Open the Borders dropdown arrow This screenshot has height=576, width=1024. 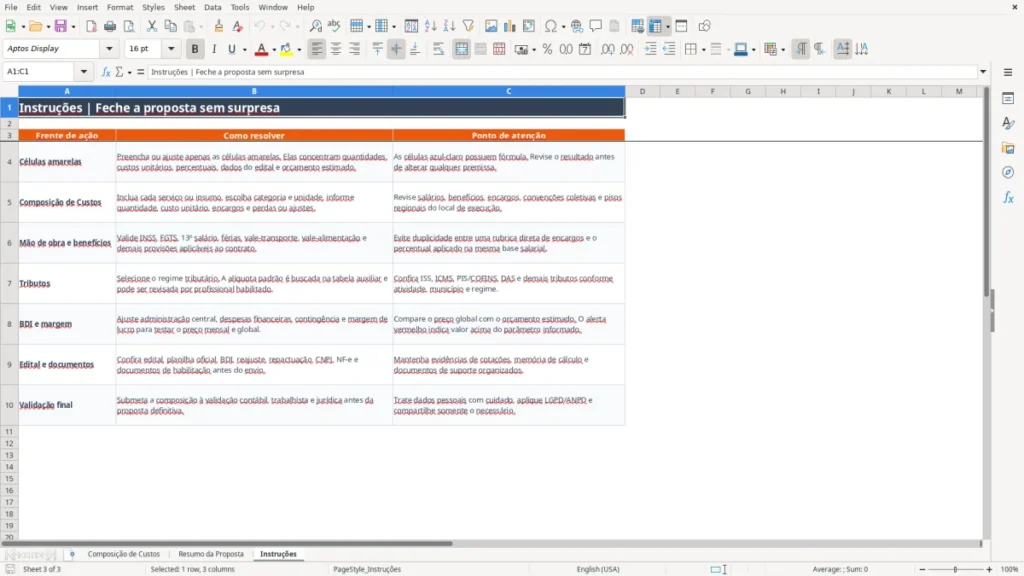tap(703, 50)
